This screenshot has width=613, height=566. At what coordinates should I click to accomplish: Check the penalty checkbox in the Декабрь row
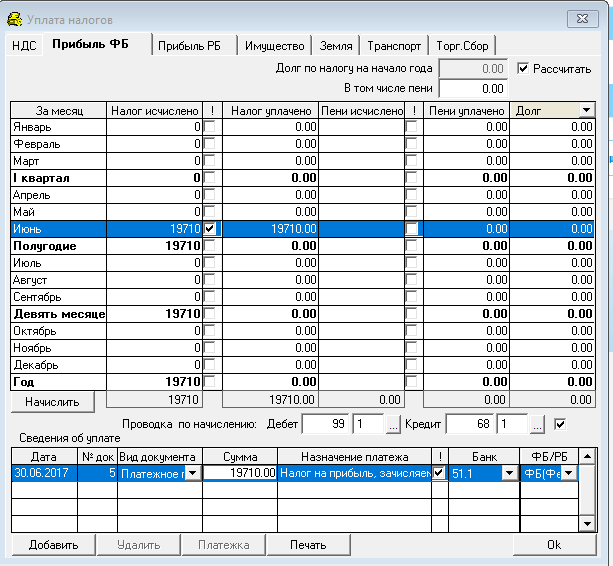(x=412, y=364)
